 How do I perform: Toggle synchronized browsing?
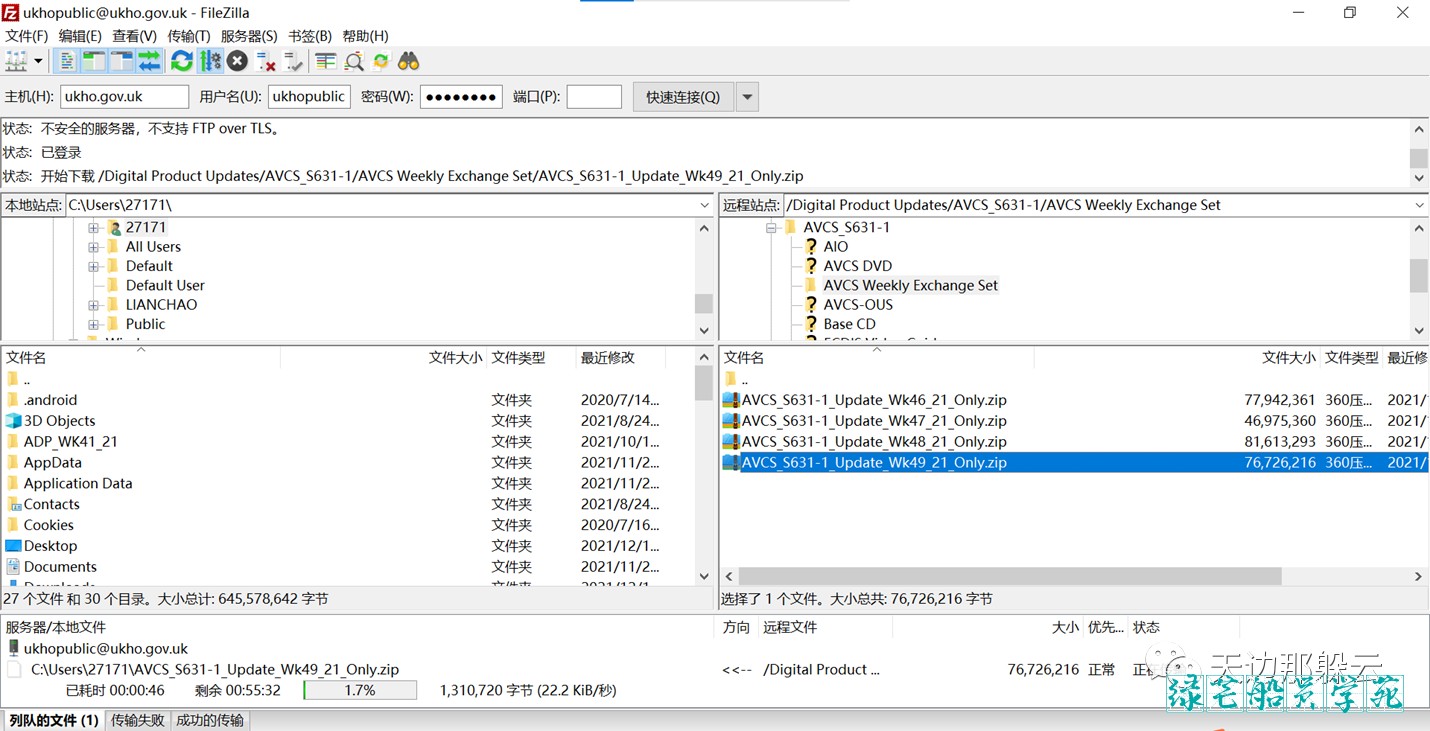coord(381,61)
